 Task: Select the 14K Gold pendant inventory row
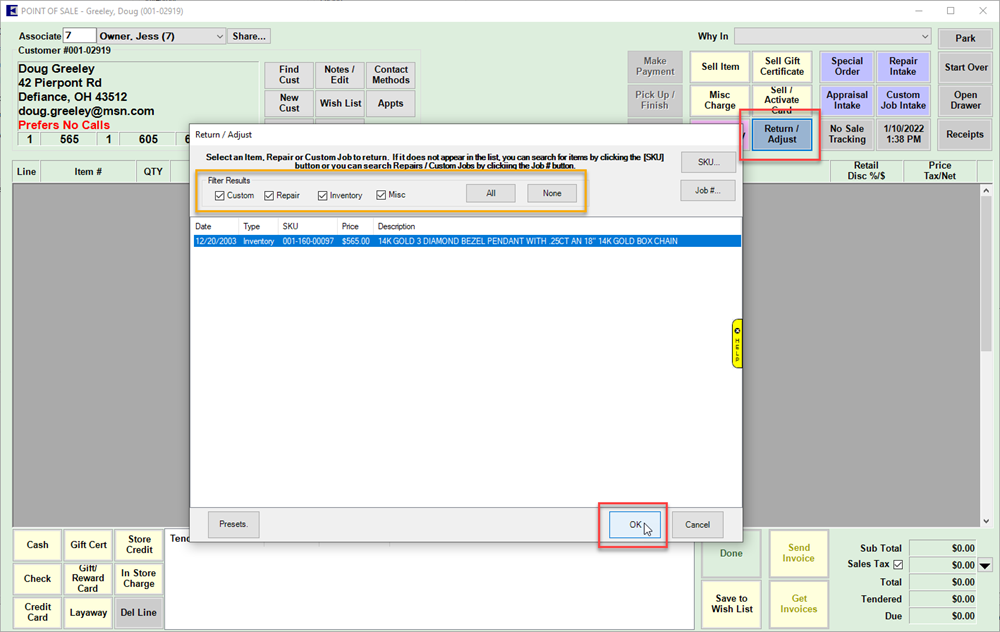click(465, 241)
